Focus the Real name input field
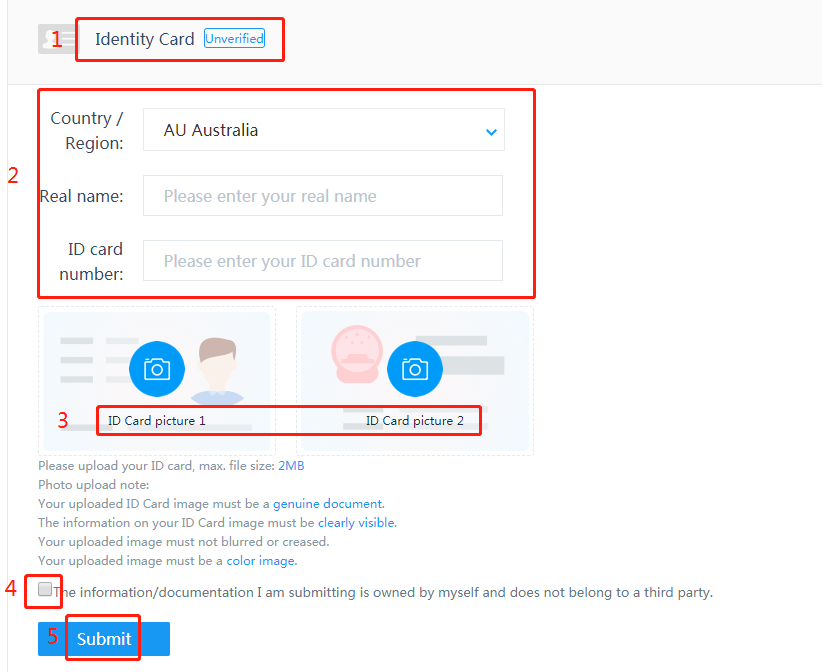The height and width of the screenshot is (672, 822). (x=323, y=196)
